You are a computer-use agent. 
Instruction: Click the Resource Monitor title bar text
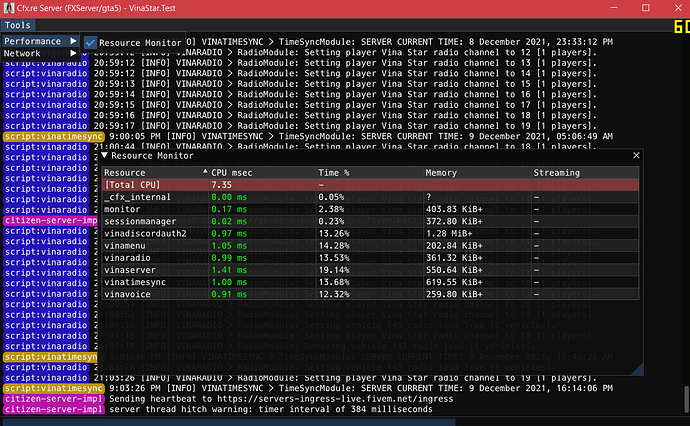(152, 156)
